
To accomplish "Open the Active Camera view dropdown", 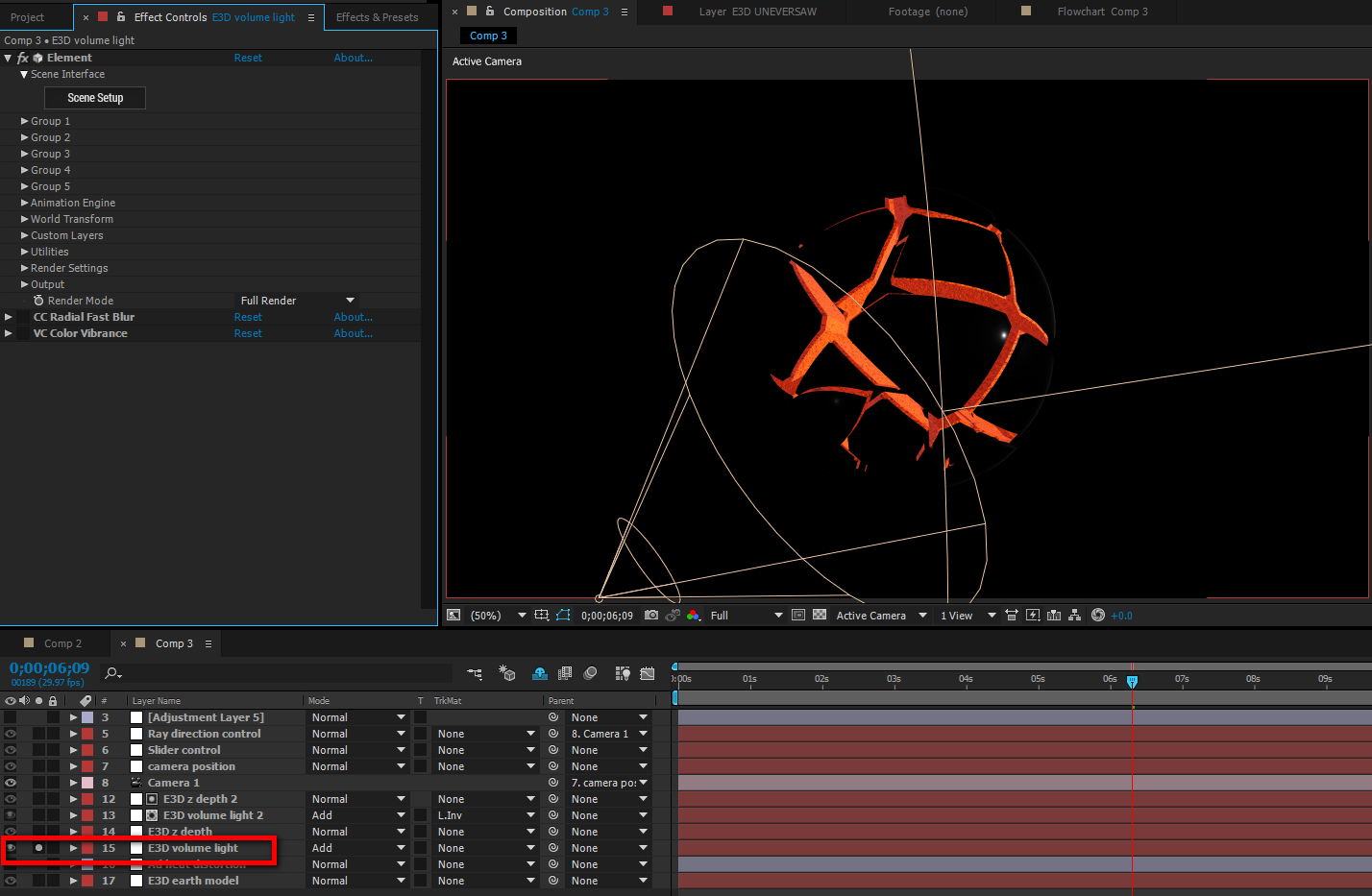I will [880, 616].
